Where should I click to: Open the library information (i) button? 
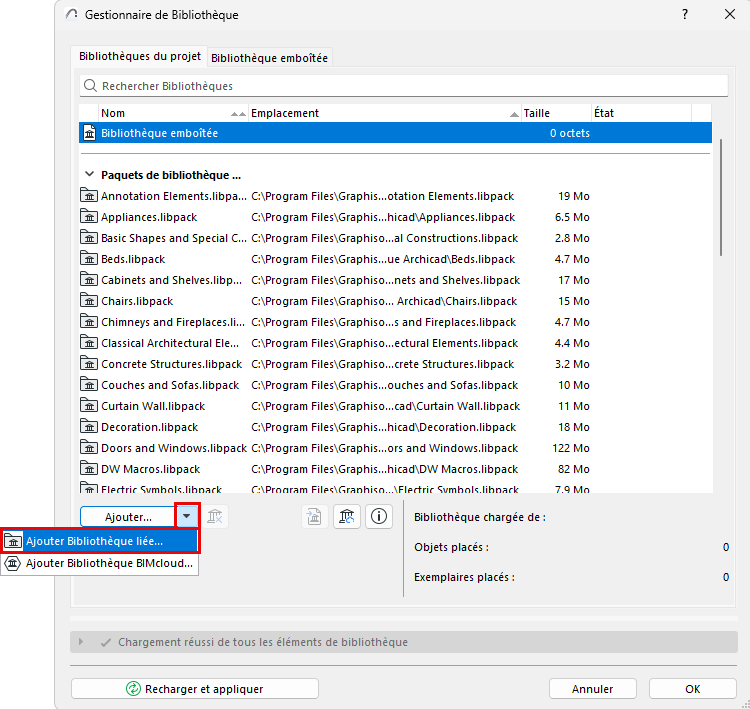coord(379,517)
